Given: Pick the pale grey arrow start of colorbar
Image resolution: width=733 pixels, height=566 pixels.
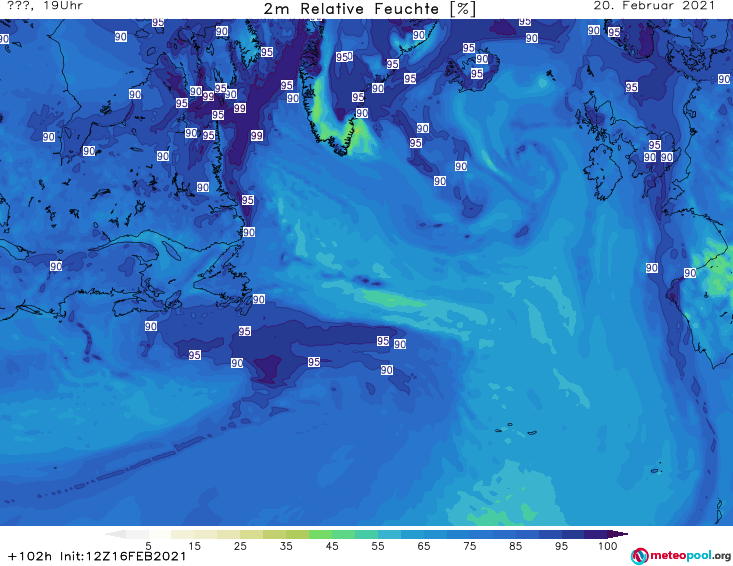Looking at the screenshot, I should [x=115, y=534].
